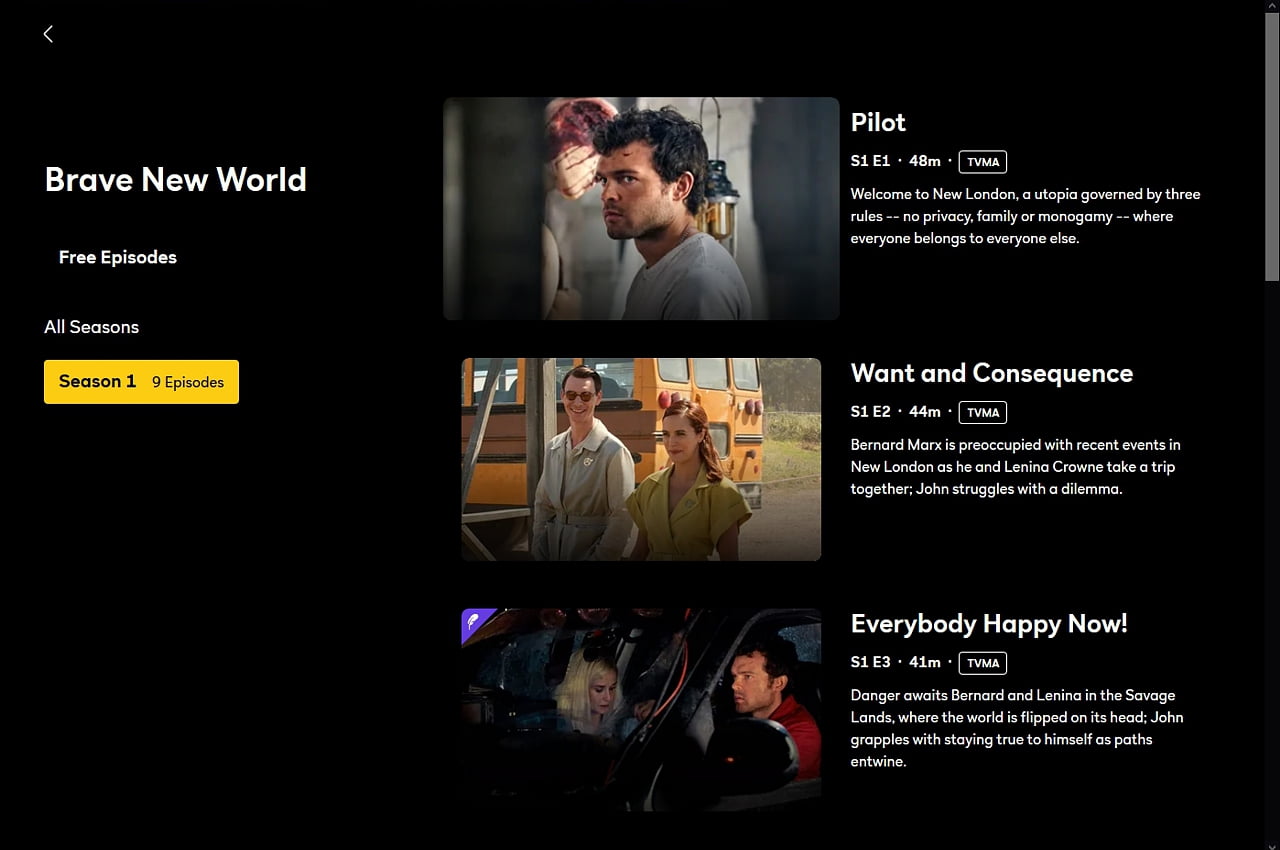Viewport: 1280px width, 850px height.
Task: Click the Pilot description about New London
Action: click(1025, 216)
